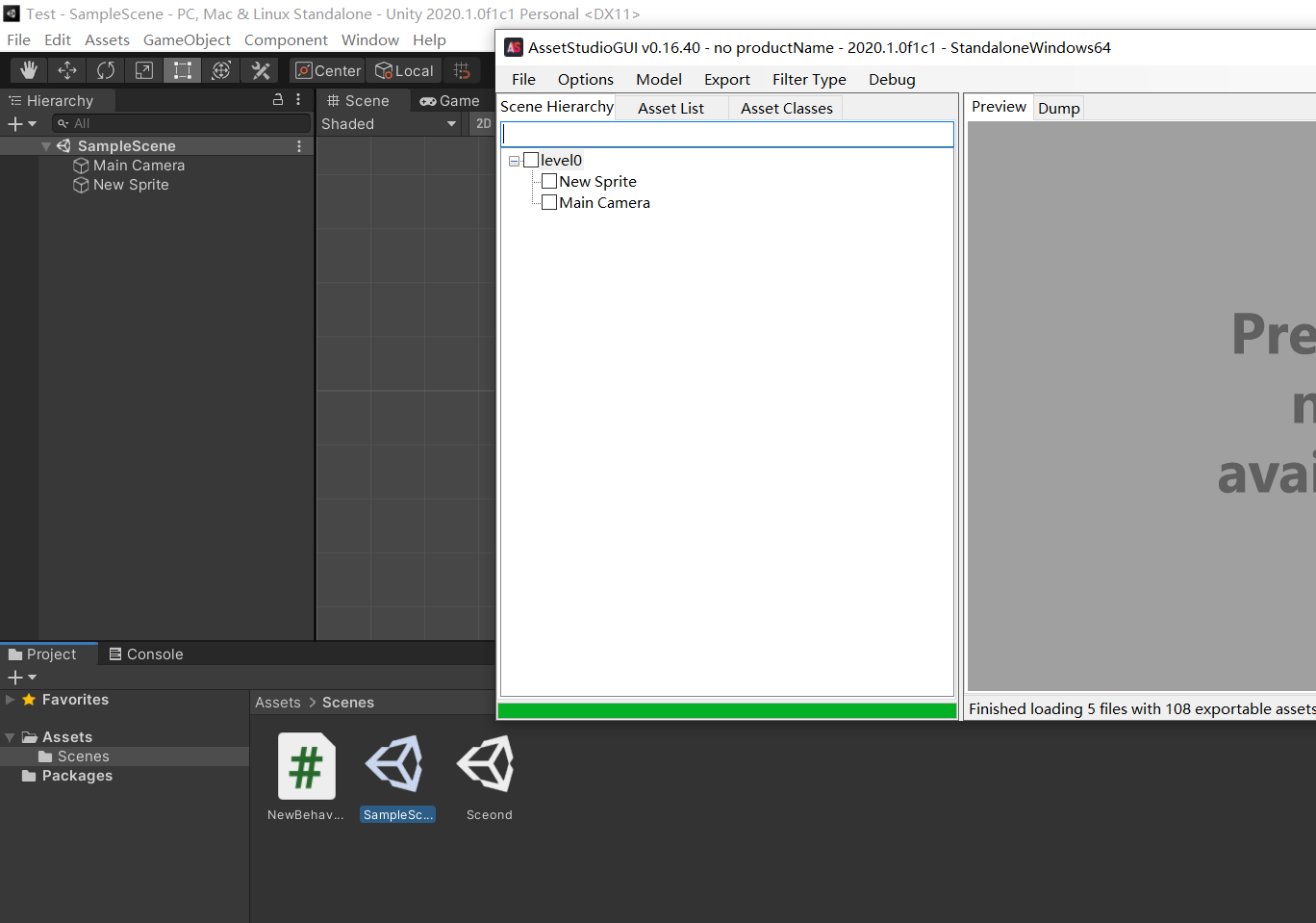Open custom editor tools icon
The height and width of the screenshot is (923, 1316).
coord(260,70)
